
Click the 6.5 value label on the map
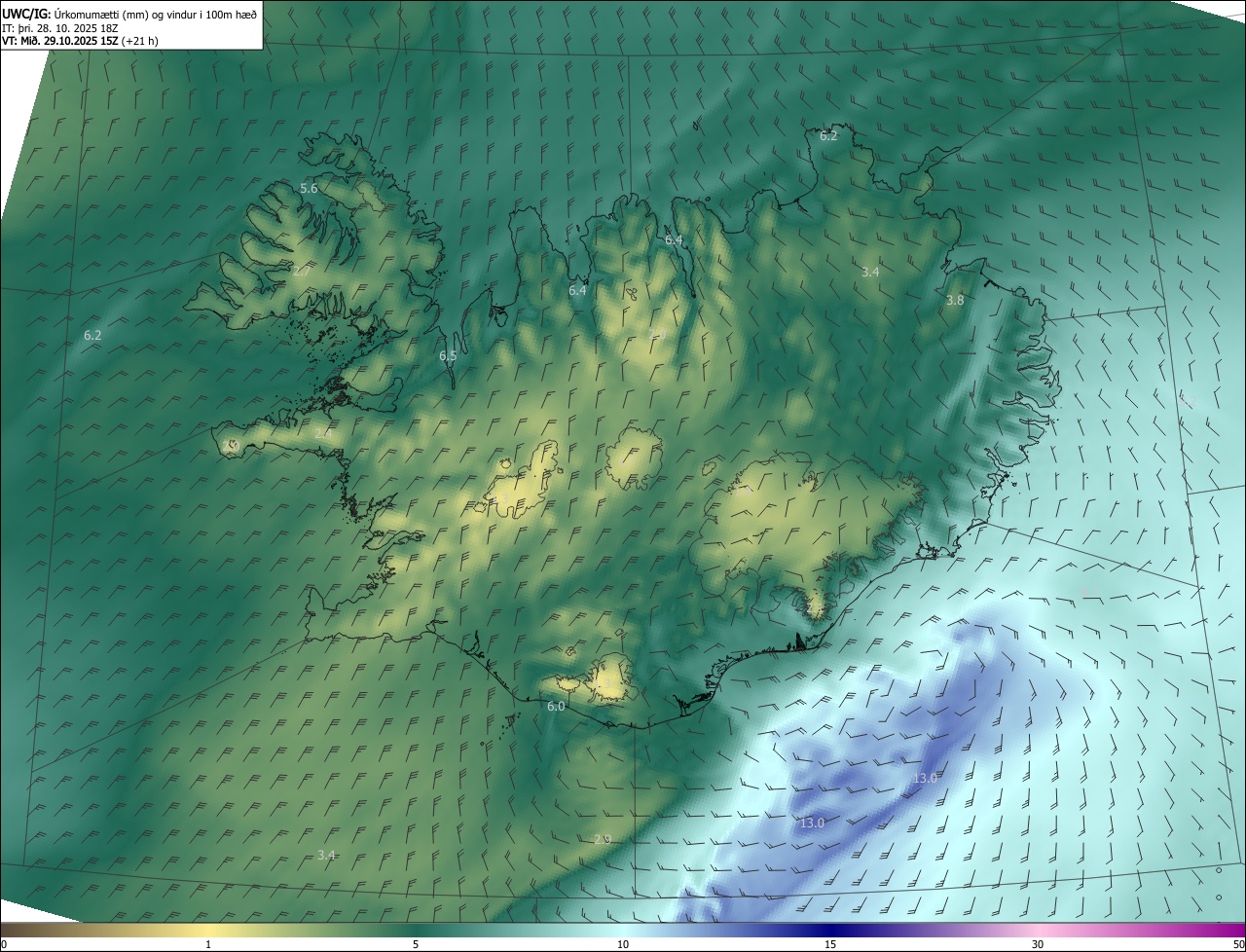click(448, 356)
